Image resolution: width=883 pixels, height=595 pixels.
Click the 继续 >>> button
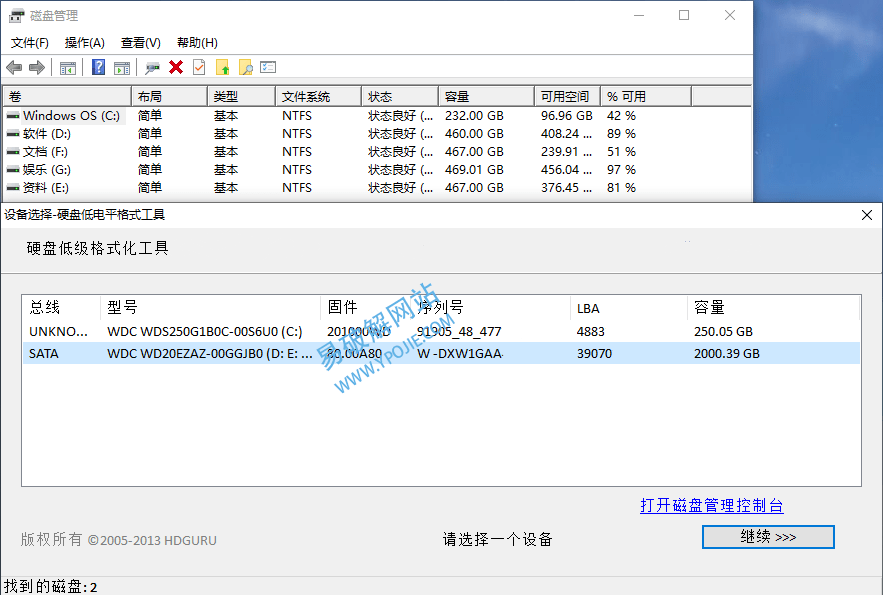[767, 537]
